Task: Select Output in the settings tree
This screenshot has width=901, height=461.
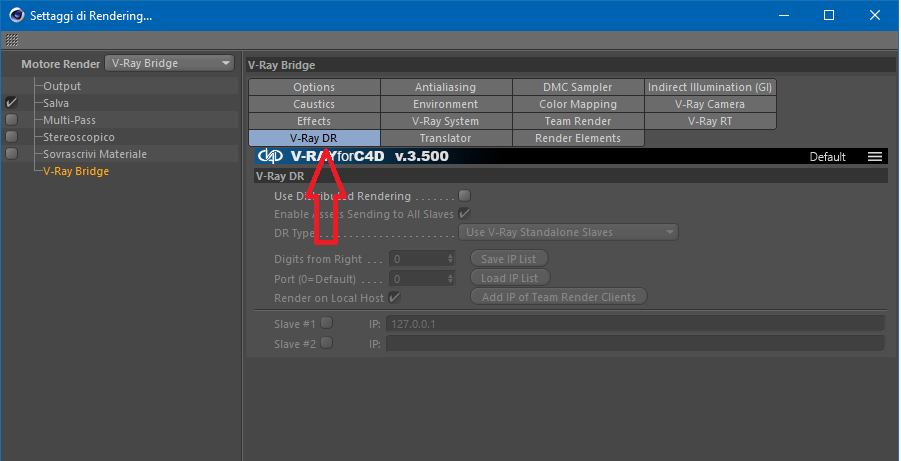Action: (x=62, y=86)
